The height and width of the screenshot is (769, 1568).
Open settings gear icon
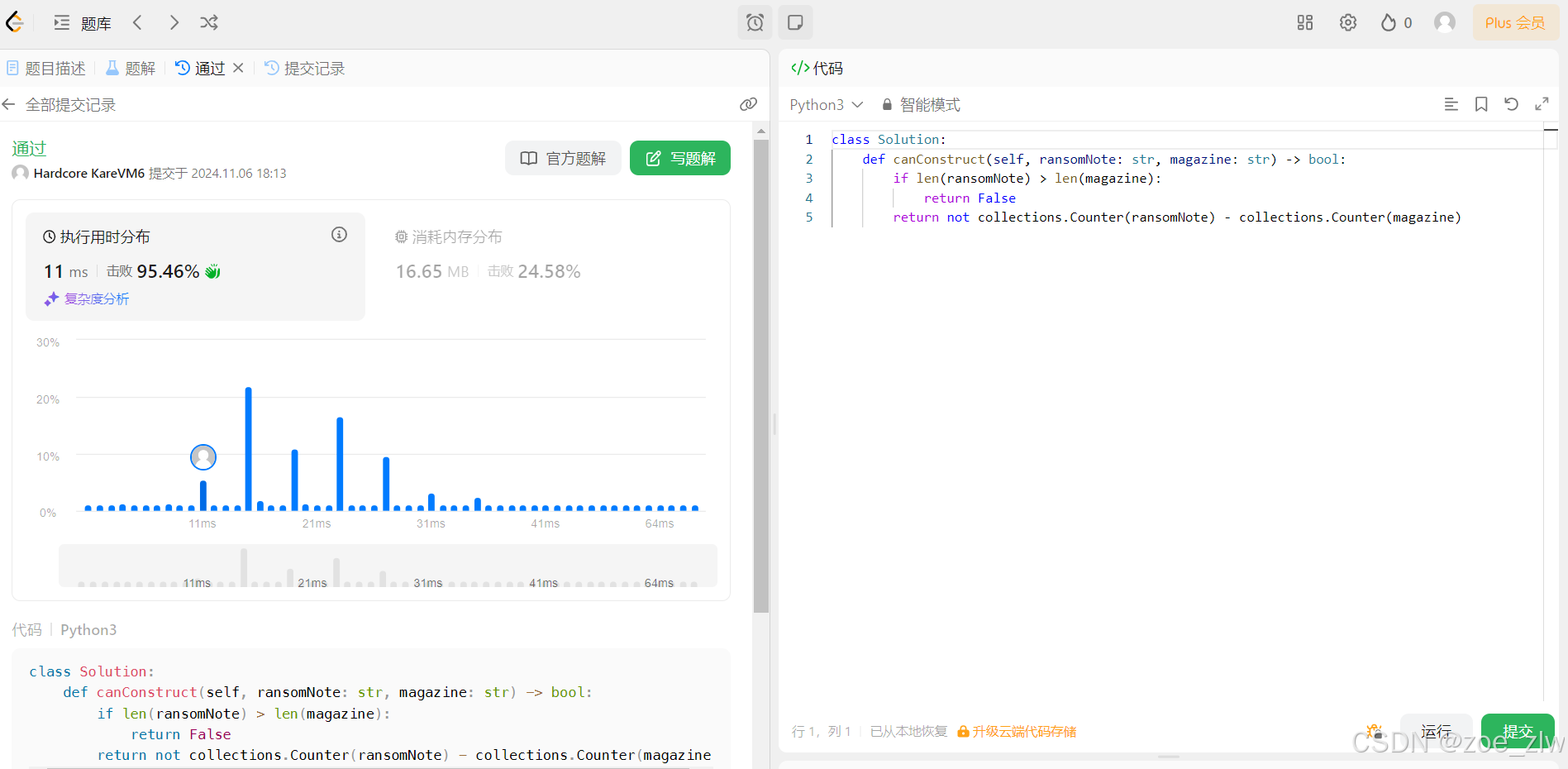pos(1348,22)
